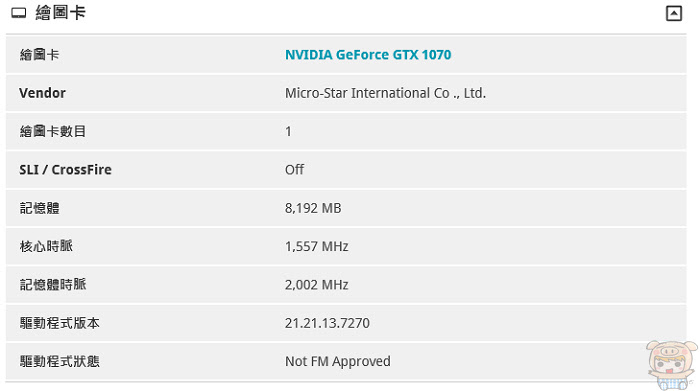Select the 8,192 MB memory value
Image resolution: width=700 pixels, height=391 pixels.
click(313, 208)
